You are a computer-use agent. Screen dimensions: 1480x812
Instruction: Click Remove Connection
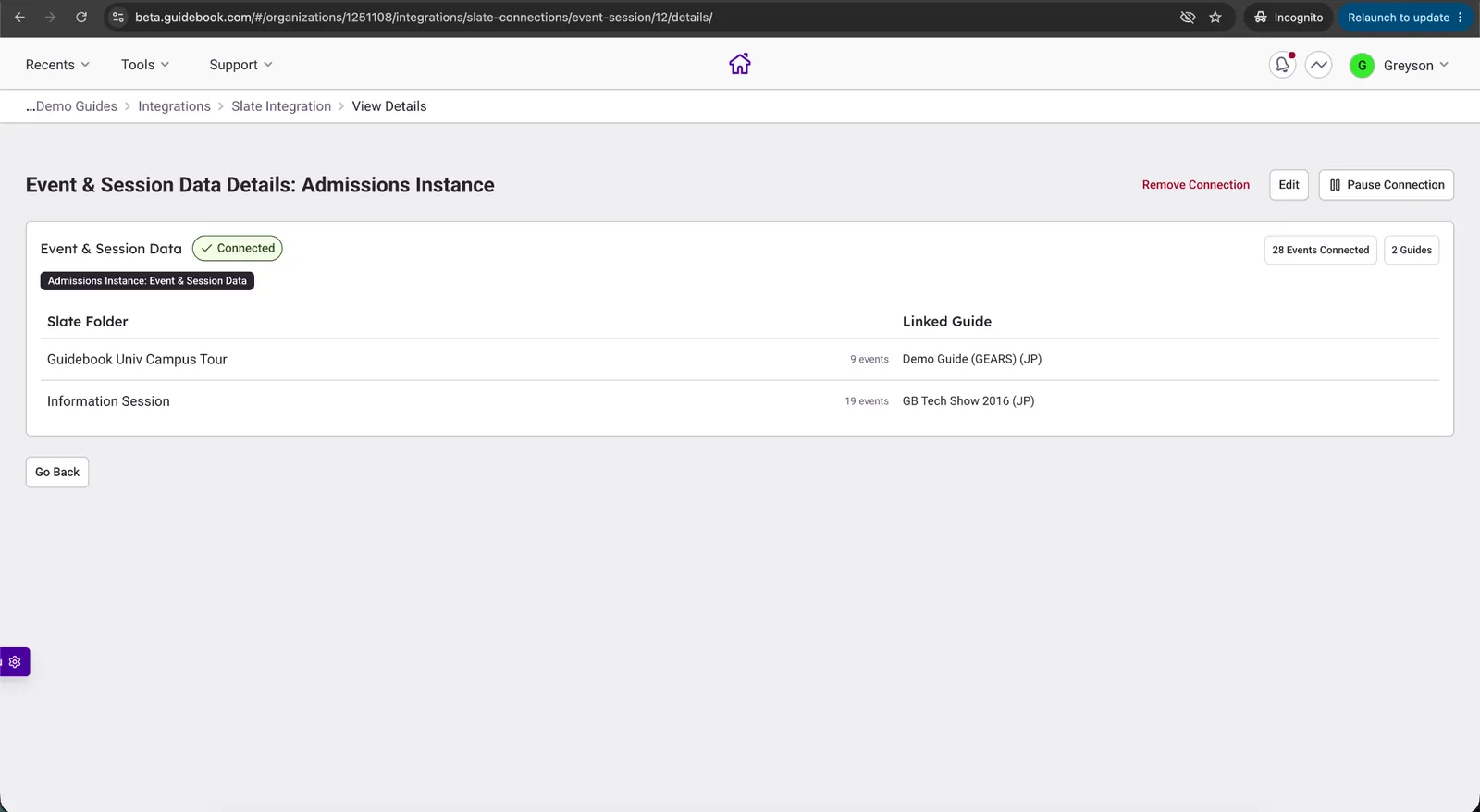tap(1195, 185)
